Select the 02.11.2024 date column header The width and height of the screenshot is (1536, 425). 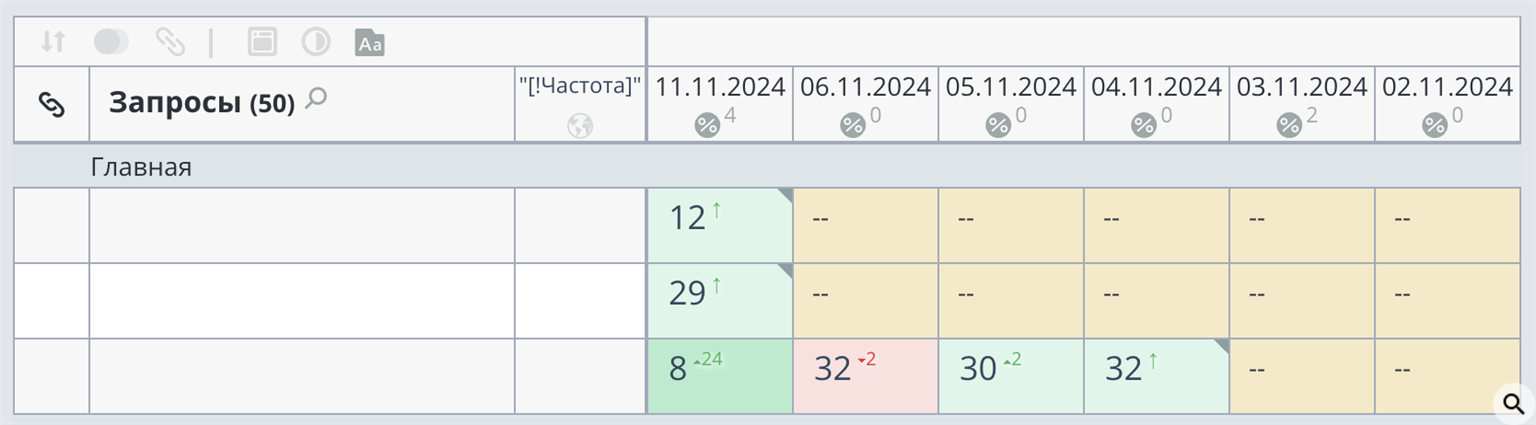(1447, 88)
